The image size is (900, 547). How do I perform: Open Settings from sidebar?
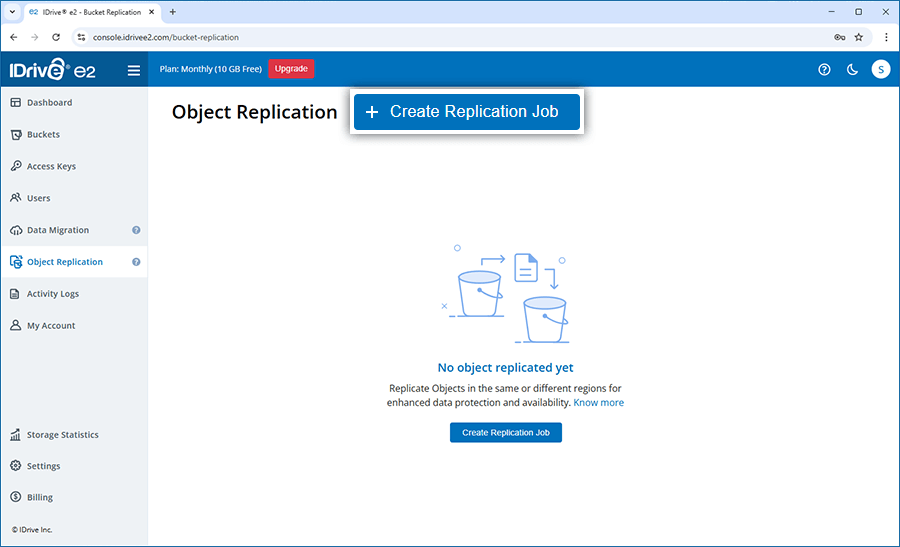click(43, 466)
